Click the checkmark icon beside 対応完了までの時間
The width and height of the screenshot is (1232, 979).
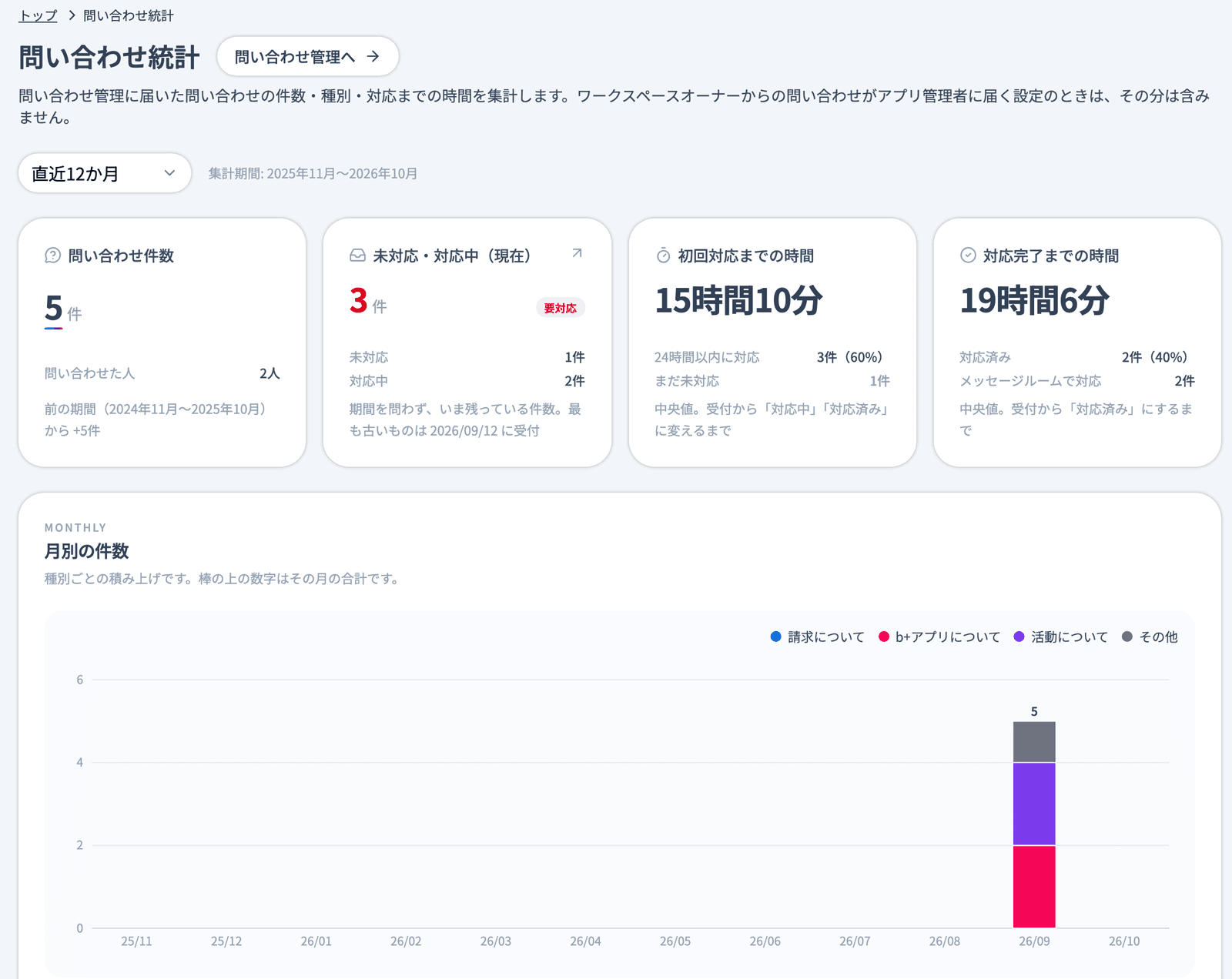pos(968,256)
